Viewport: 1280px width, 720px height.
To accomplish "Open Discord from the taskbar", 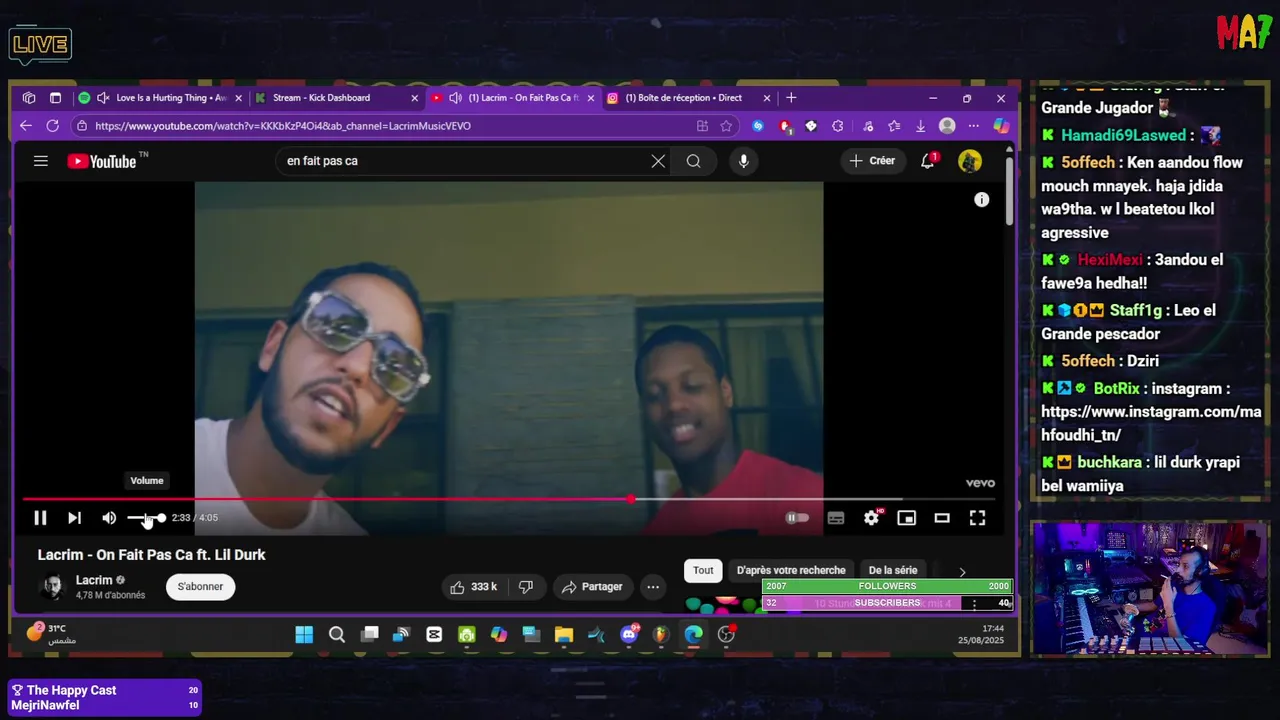I will [x=629, y=634].
